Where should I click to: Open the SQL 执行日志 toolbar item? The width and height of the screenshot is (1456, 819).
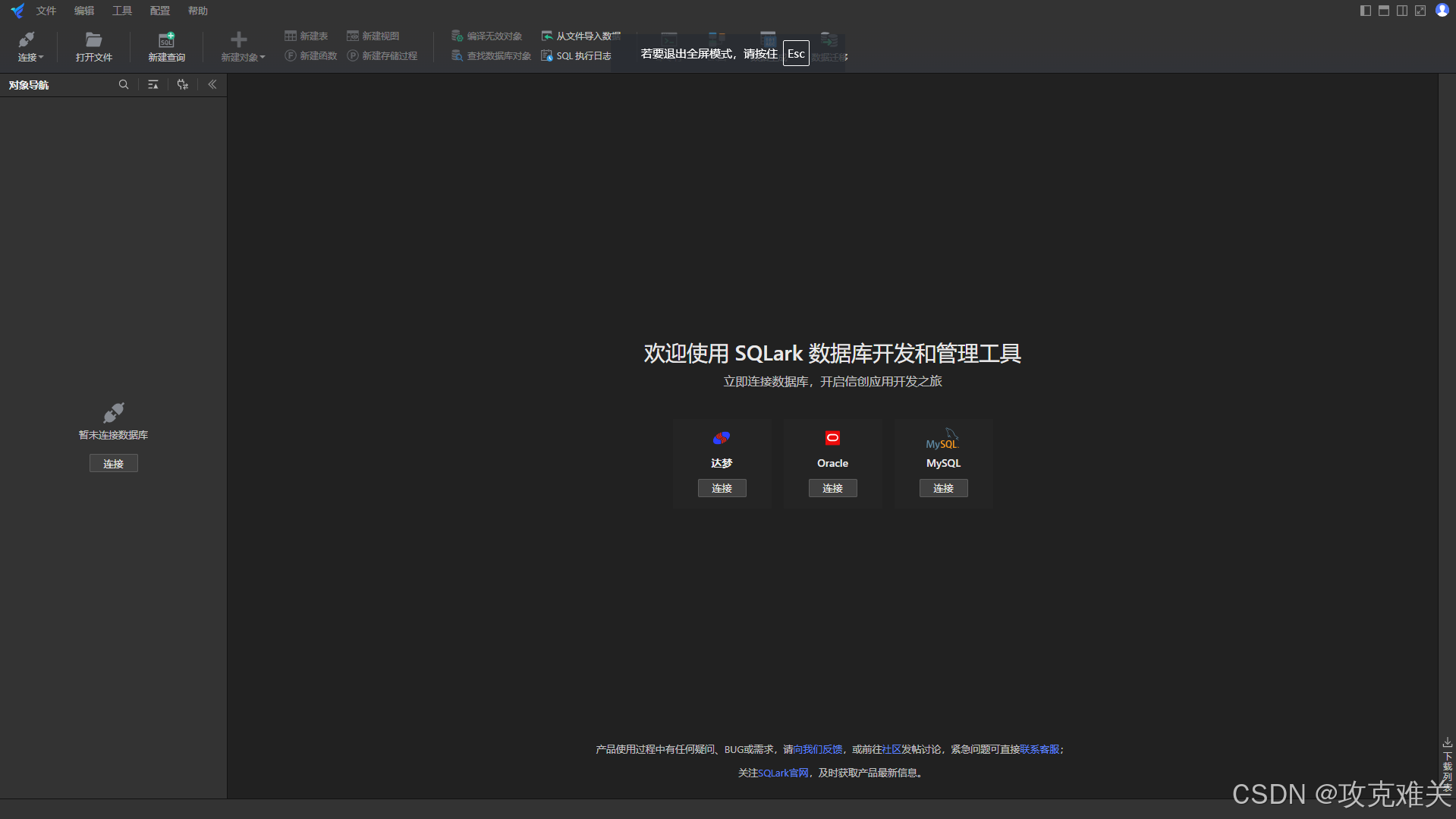coord(577,55)
